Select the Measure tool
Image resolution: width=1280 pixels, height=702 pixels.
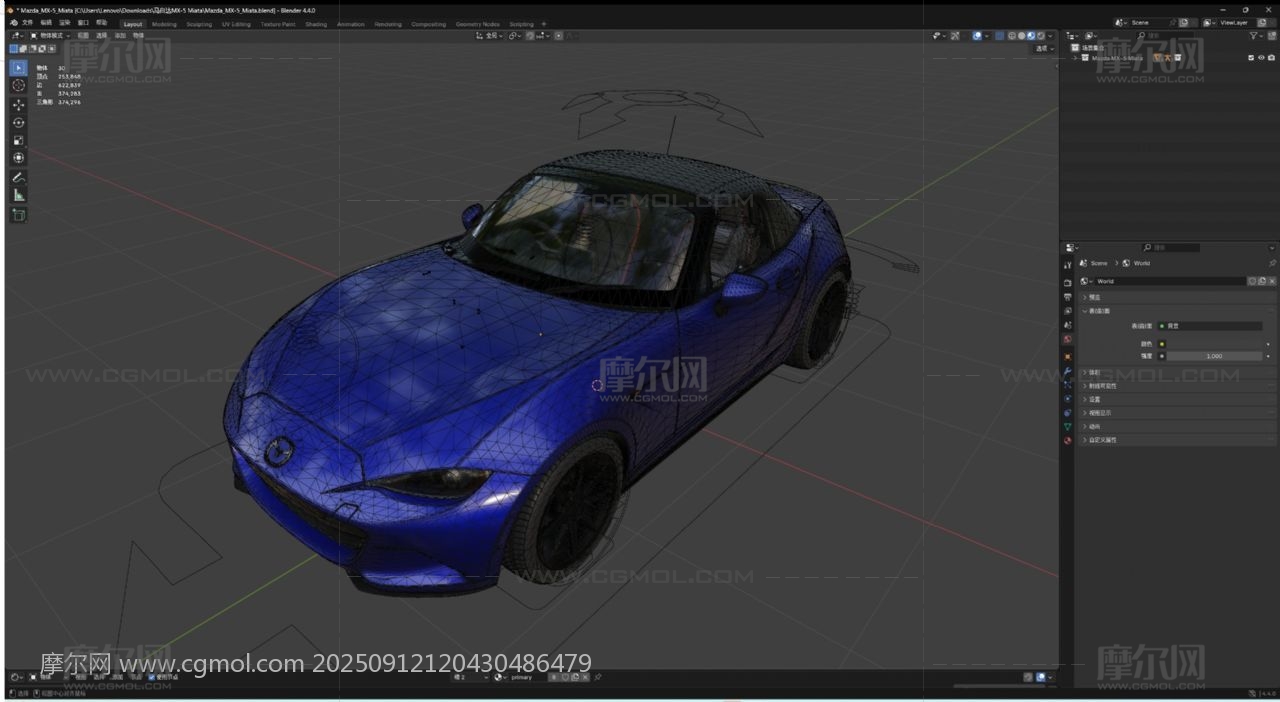pyautogui.click(x=18, y=195)
